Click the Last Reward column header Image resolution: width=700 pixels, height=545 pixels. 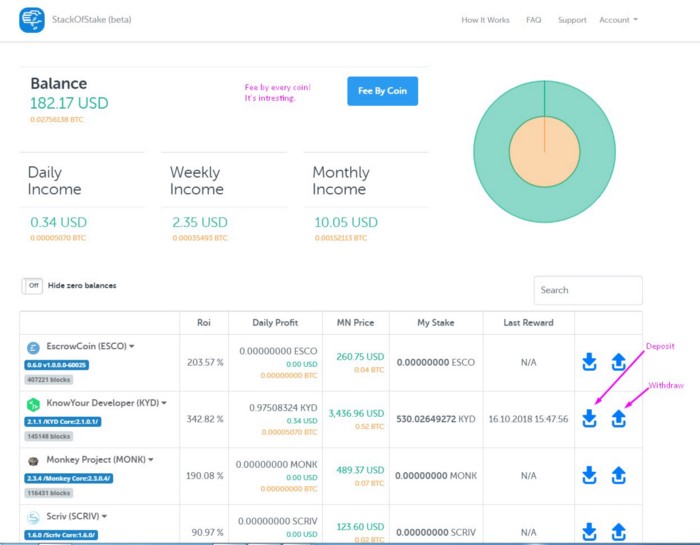(529, 323)
